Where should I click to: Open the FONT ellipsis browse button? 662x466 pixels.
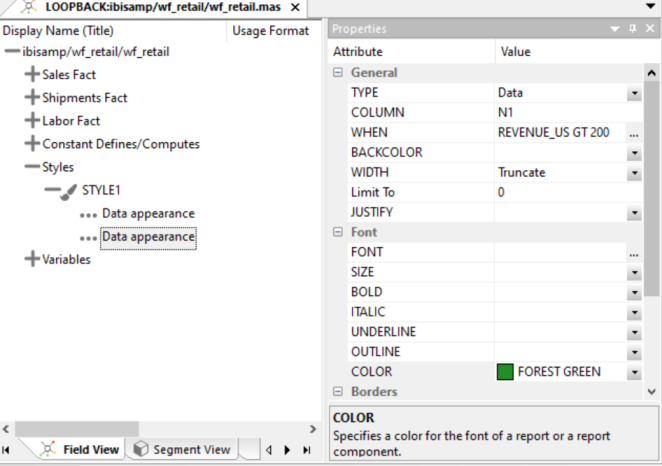pos(634,253)
